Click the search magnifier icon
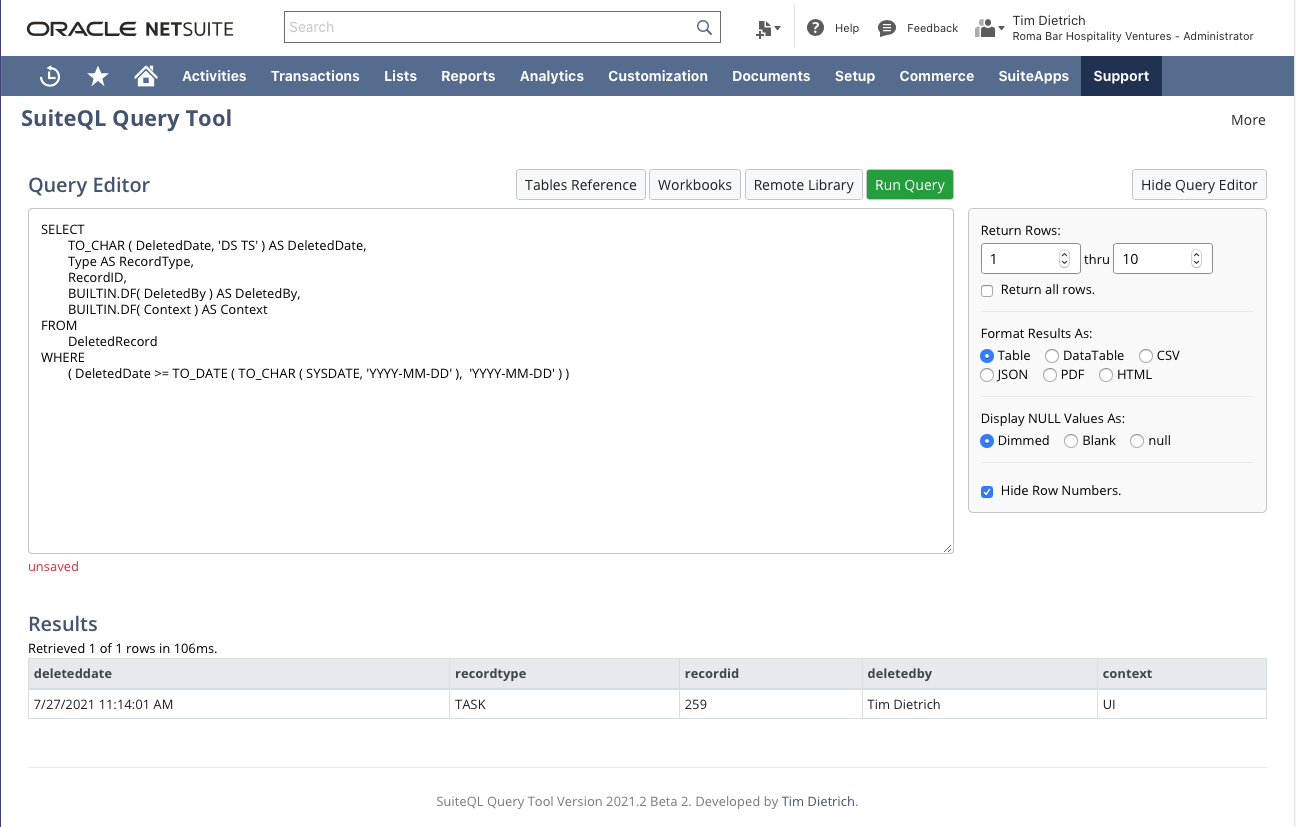 point(705,27)
